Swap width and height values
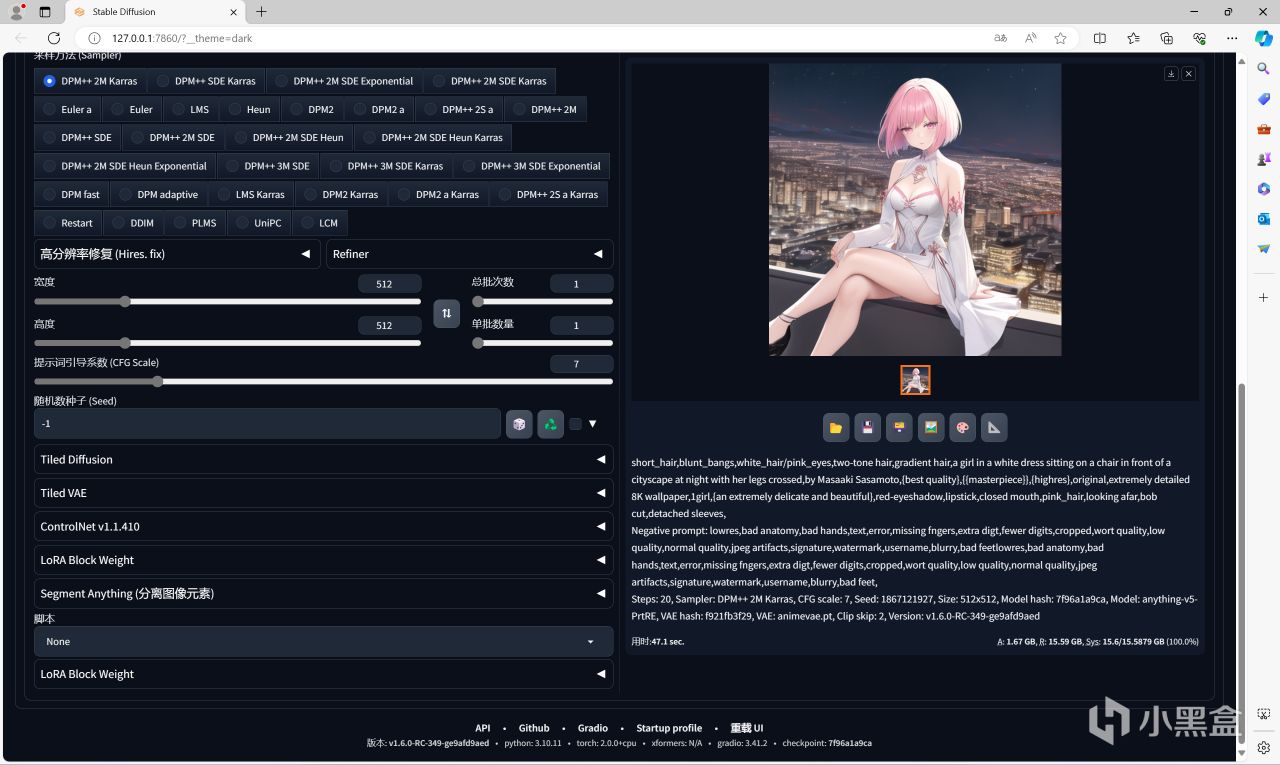 point(446,313)
